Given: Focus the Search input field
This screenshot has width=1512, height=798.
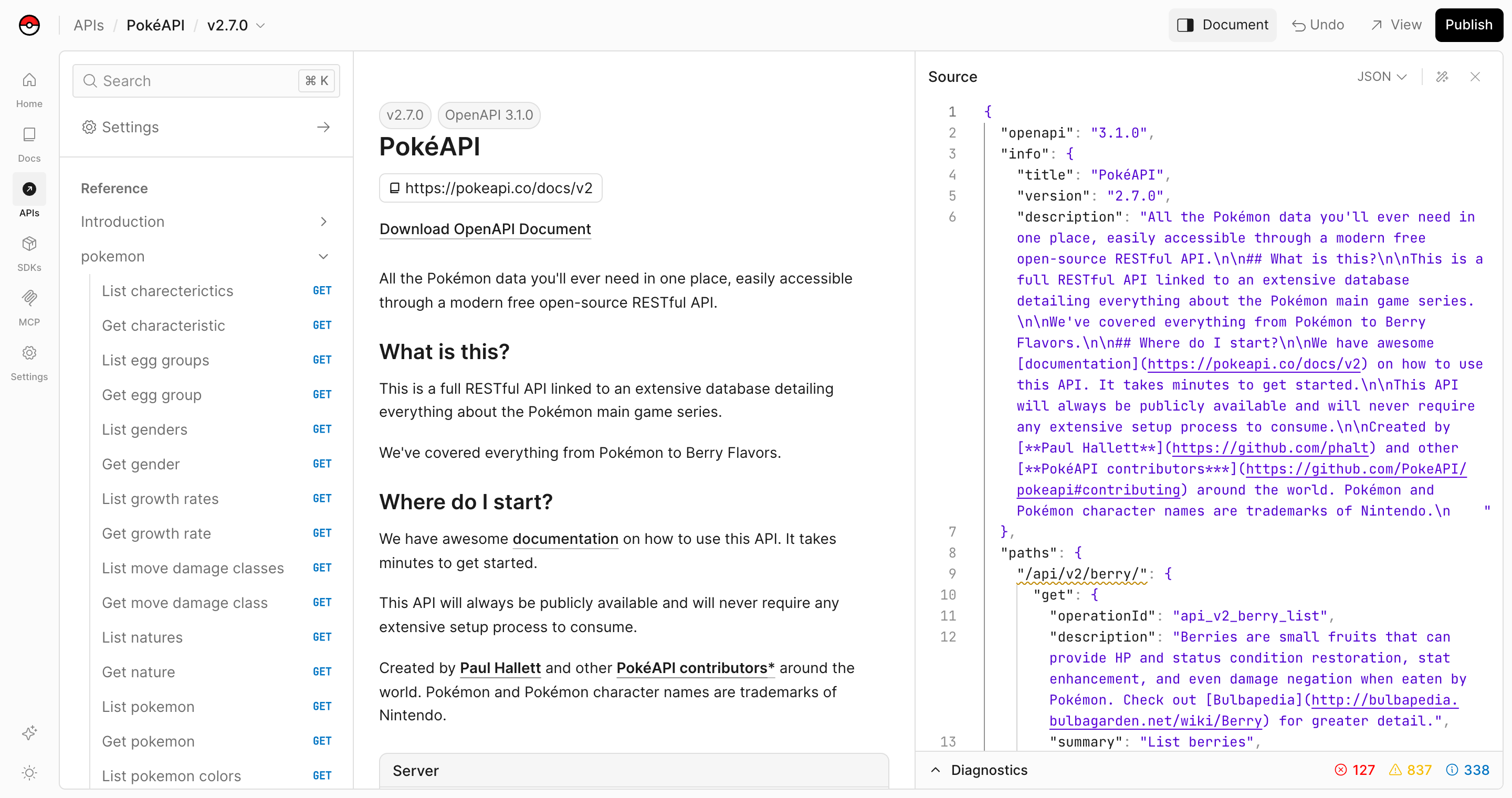Looking at the screenshot, I should [206, 81].
